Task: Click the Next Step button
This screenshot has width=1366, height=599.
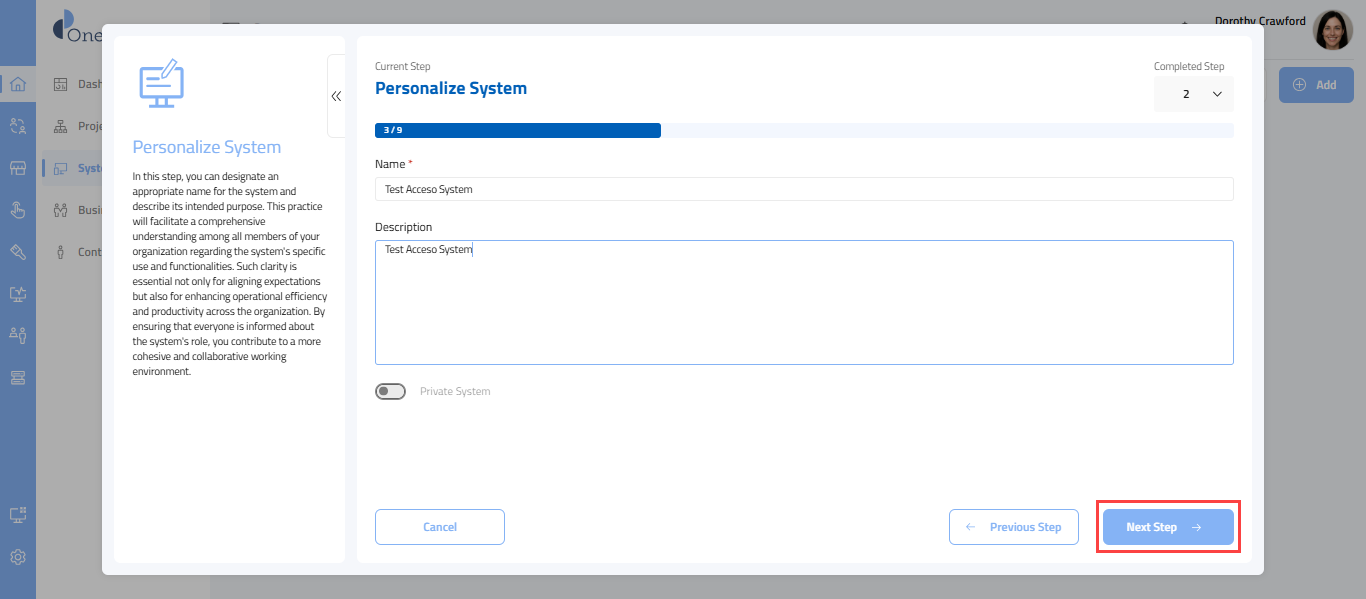Action: click(1167, 527)
